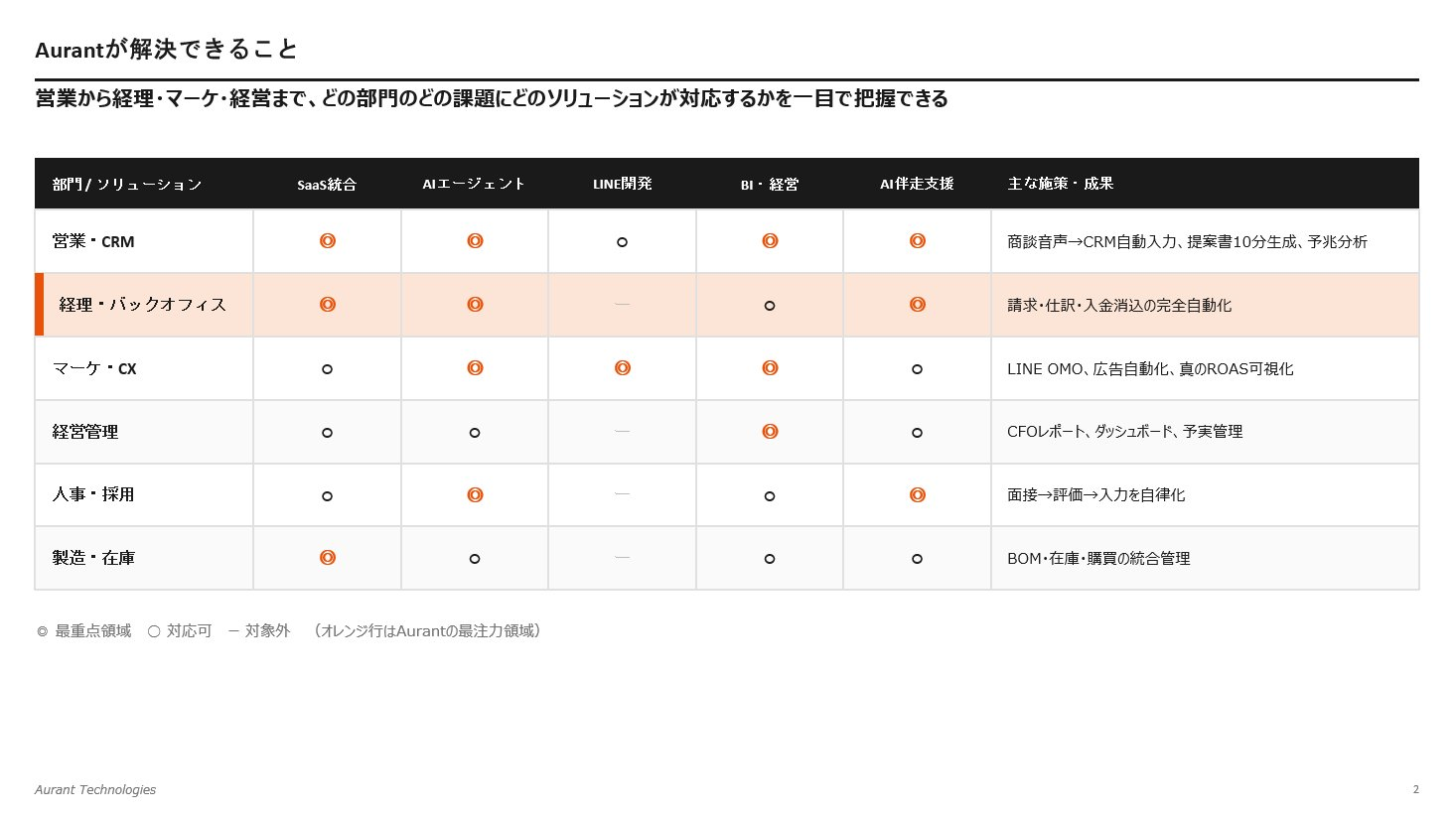
Task: Select the − symbol for 人事・採用 LINE開発
Action: tap(622, 494)
